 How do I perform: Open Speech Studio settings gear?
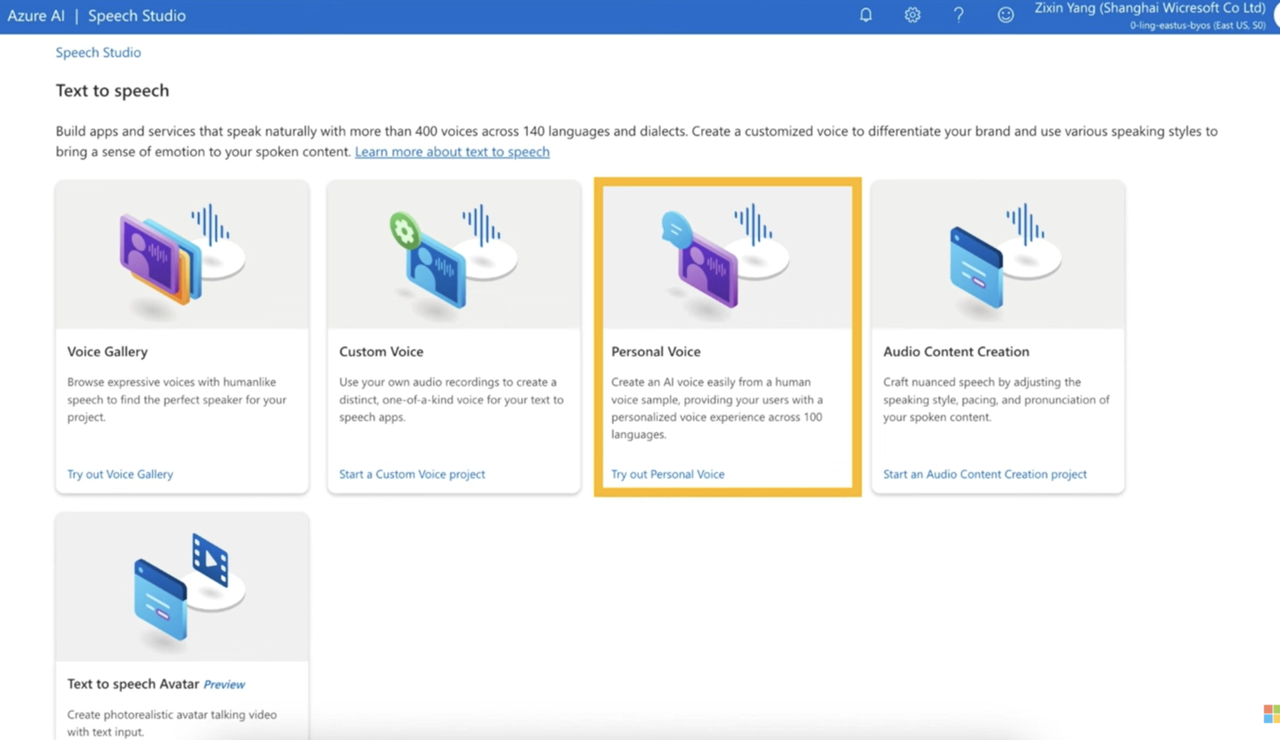click(x=912, y=15)
